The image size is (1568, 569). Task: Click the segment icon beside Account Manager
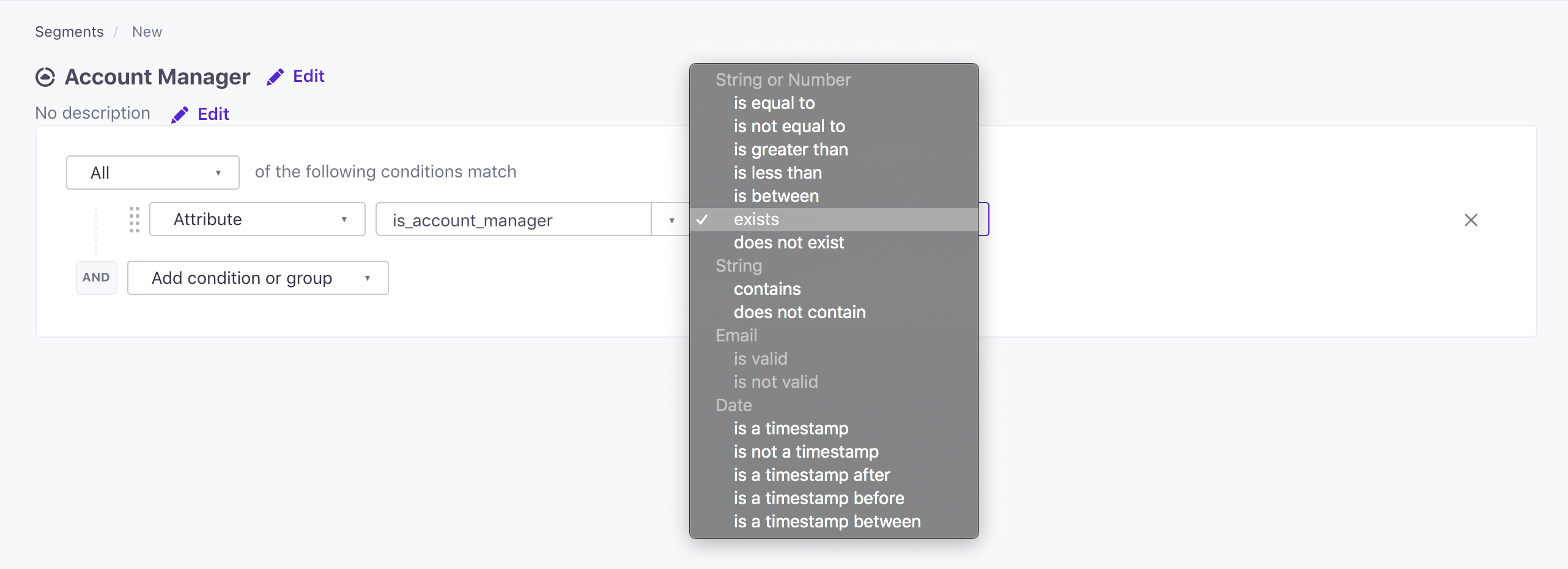(45, 77)
